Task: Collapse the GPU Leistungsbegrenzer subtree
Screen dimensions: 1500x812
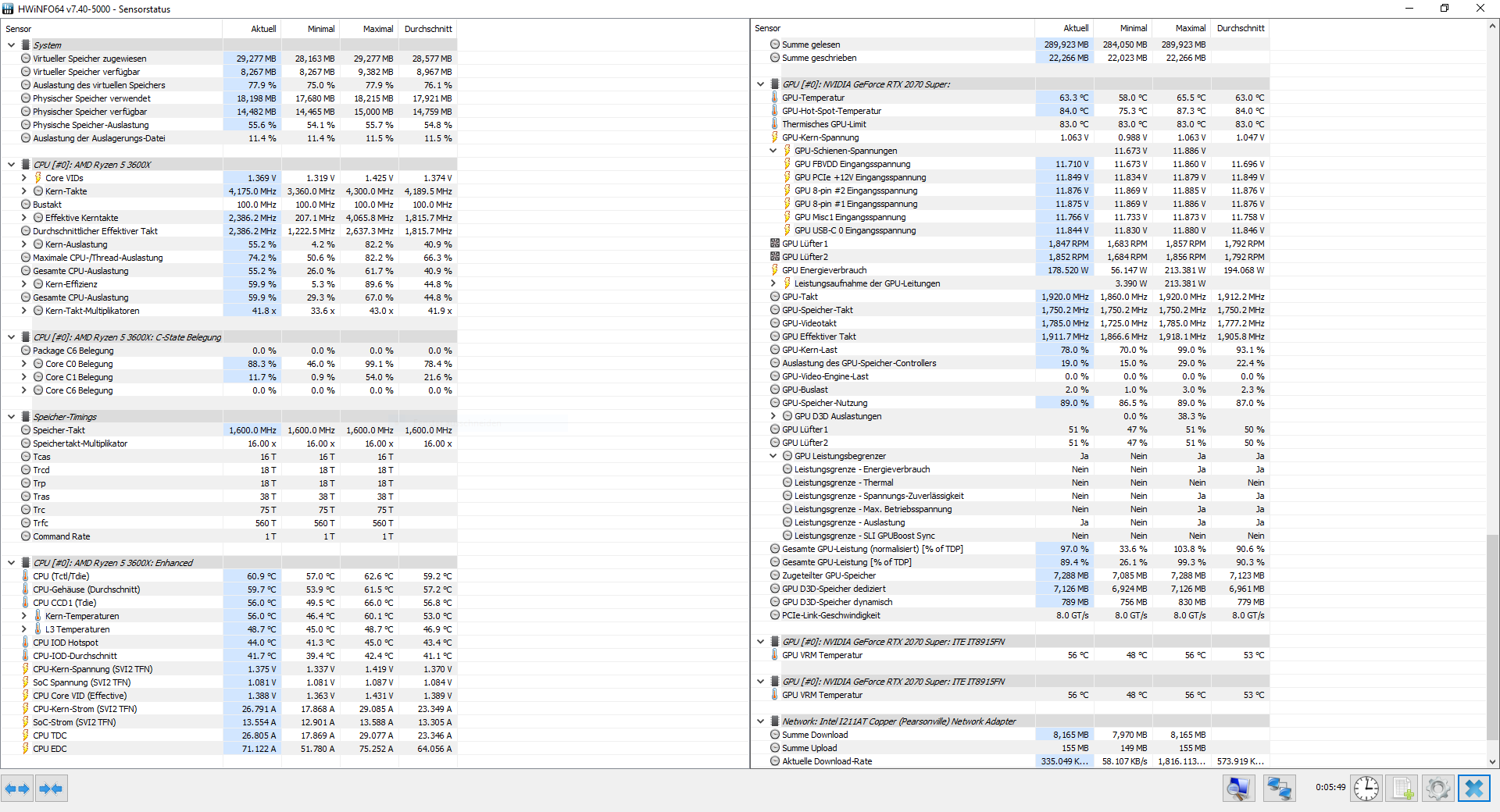Action: point(773,456)
